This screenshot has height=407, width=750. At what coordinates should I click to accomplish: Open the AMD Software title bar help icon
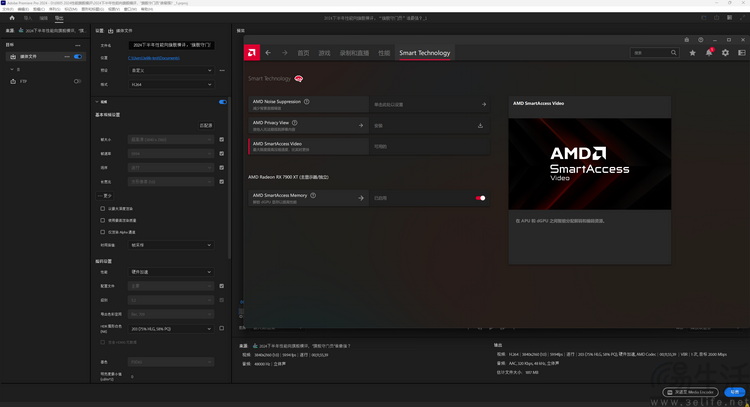pyautogui.click(x=700, y=40)
